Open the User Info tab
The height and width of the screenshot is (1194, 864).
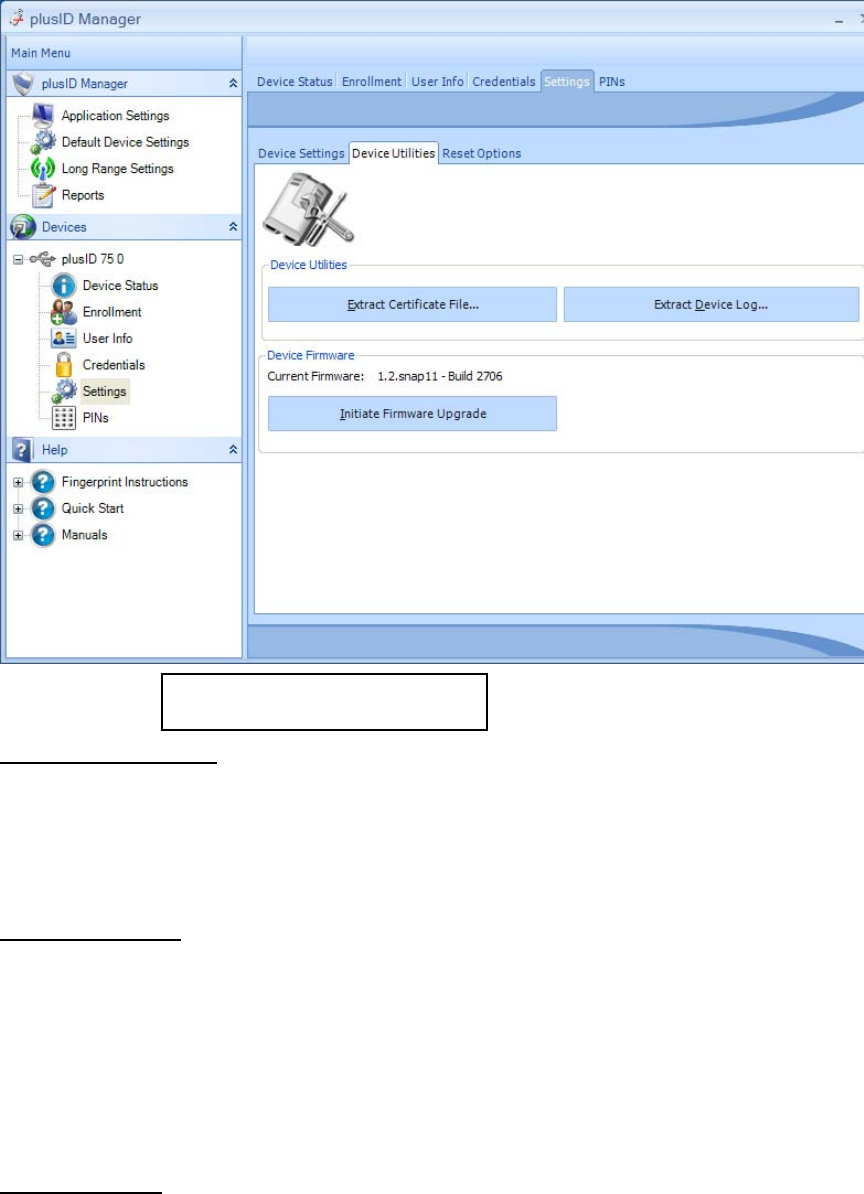pos(437,81)
